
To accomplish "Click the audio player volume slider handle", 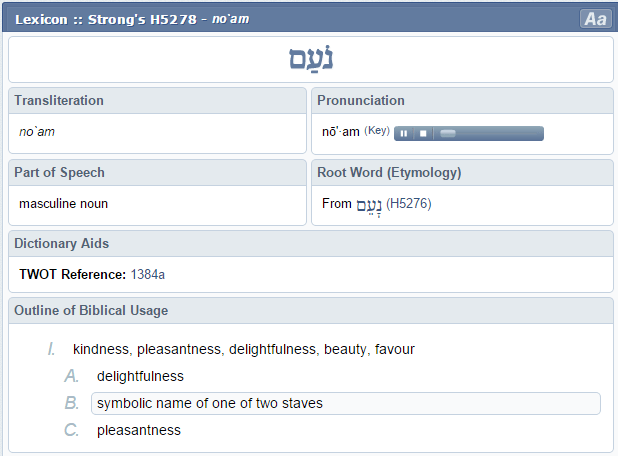I will click(x=448, y=133).
